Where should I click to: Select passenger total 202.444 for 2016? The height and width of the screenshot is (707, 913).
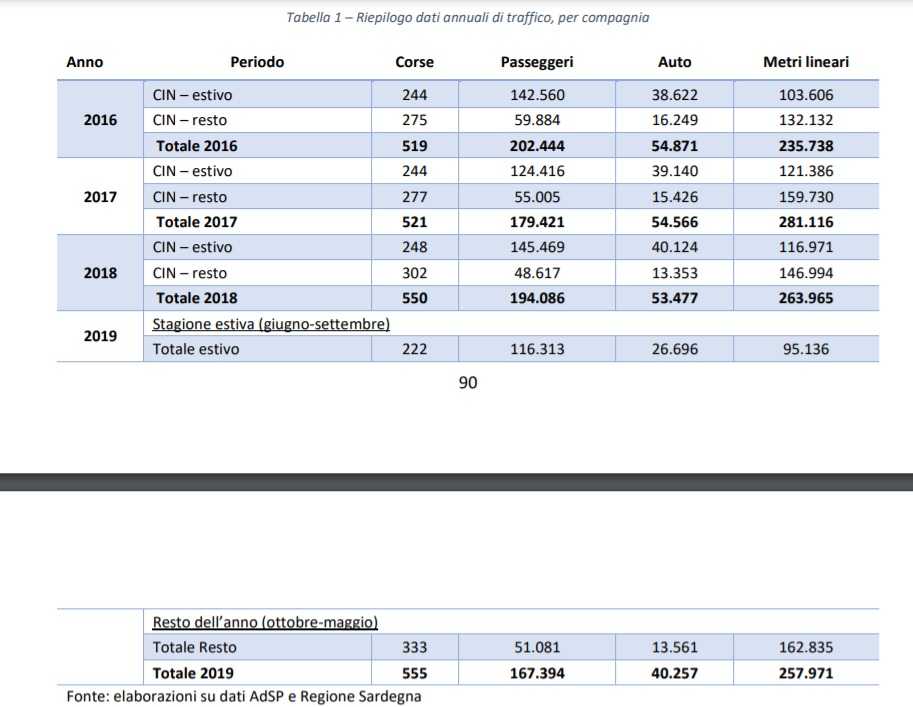point(537,146)
